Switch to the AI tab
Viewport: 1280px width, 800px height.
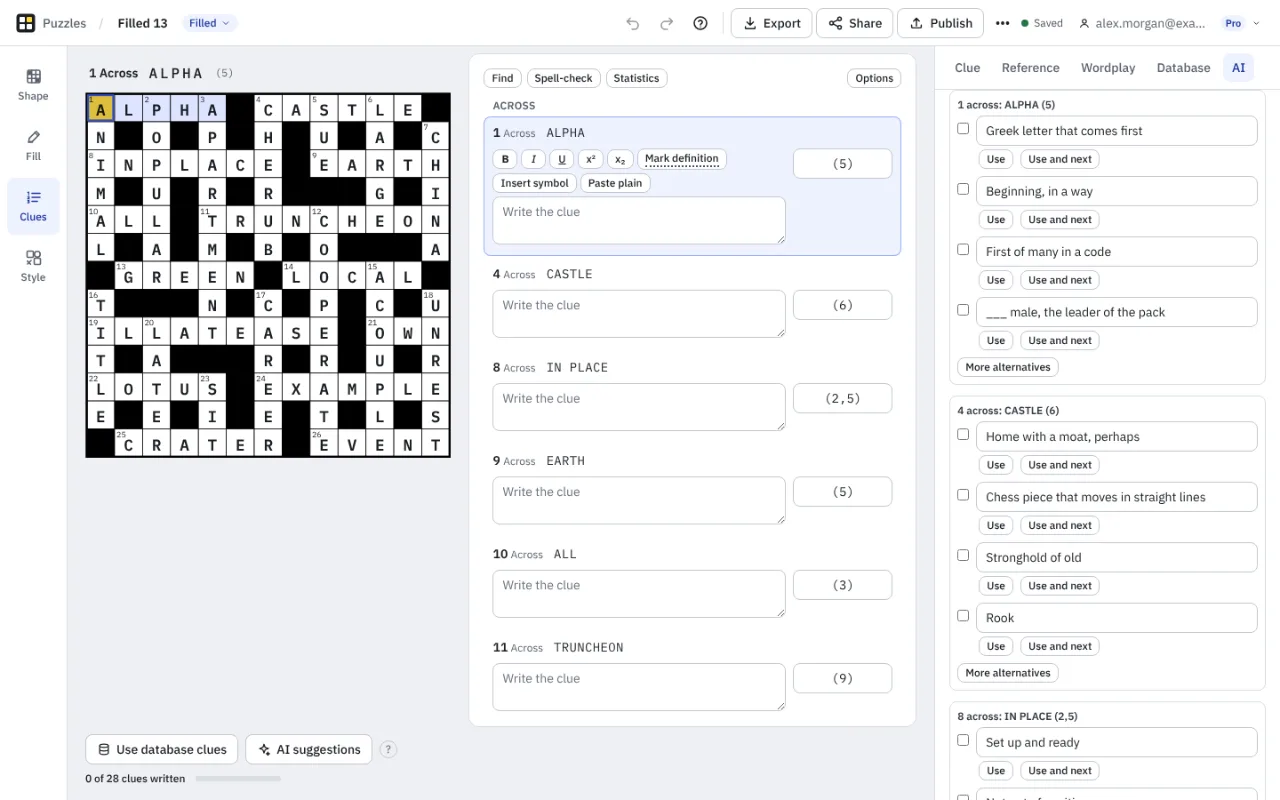pyautogui.click(x=1238, y=68)
